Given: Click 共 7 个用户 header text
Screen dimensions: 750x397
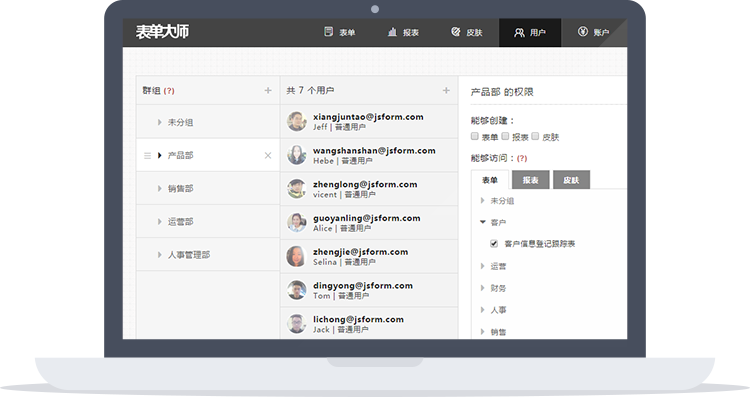Looking at the screenshot, I should tap(310, 90).
